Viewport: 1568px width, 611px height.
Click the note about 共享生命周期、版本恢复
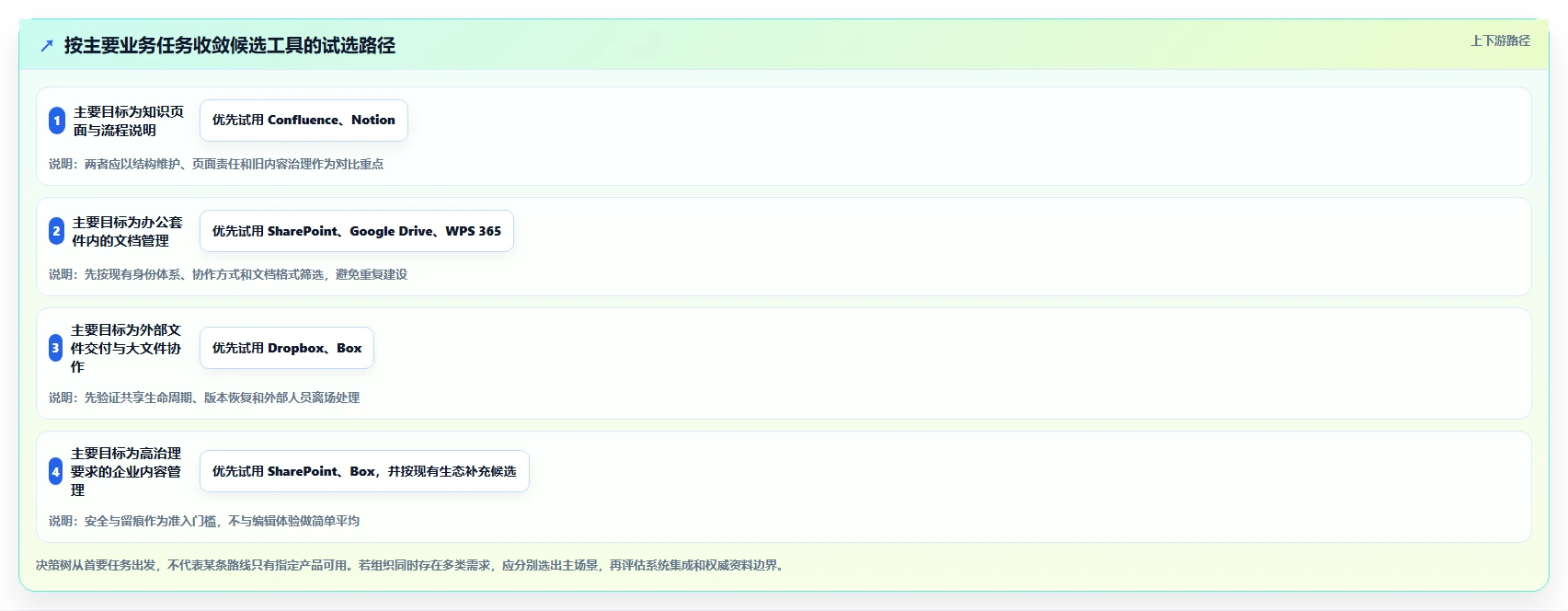(x=204, y=398)
